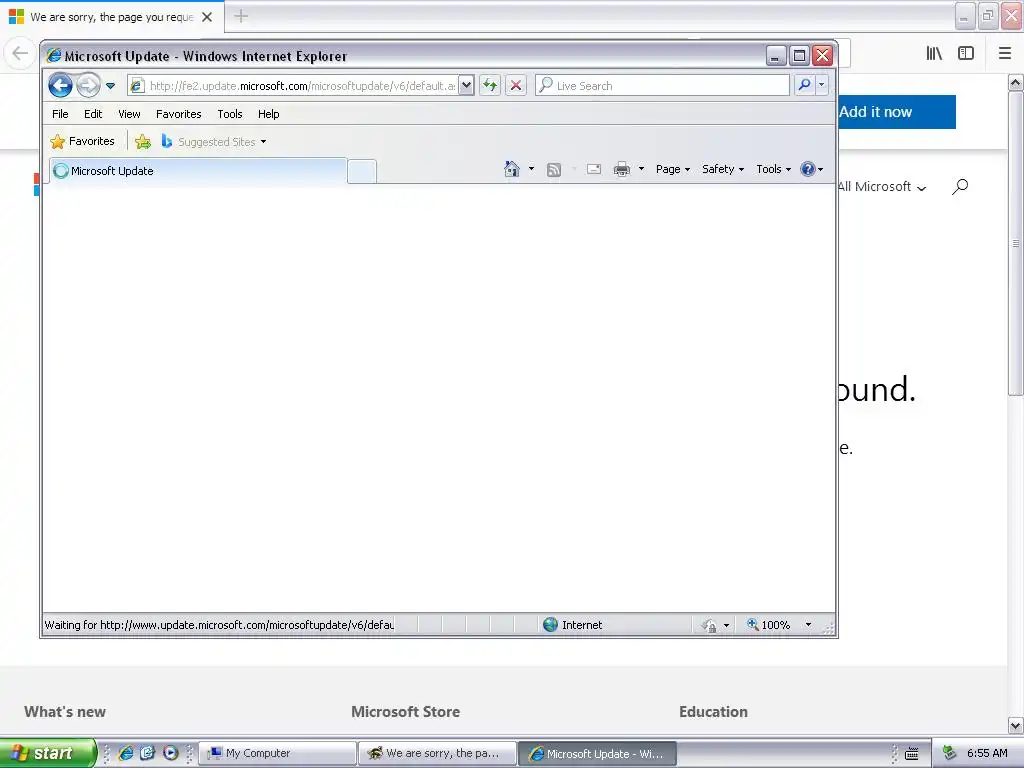This screenshot has width=1024, height=768.
Task: Click the IE address bar URL field
Action: pos(302,86)
